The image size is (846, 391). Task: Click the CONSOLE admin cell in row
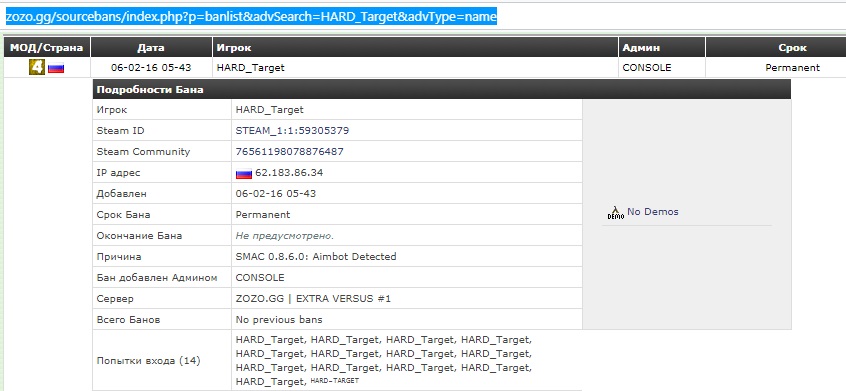point(661,67)
